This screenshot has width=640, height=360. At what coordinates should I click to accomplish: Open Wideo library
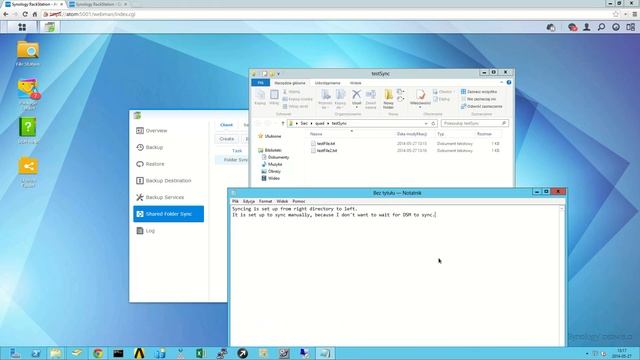pyautogui.click(x=271, y=178)
